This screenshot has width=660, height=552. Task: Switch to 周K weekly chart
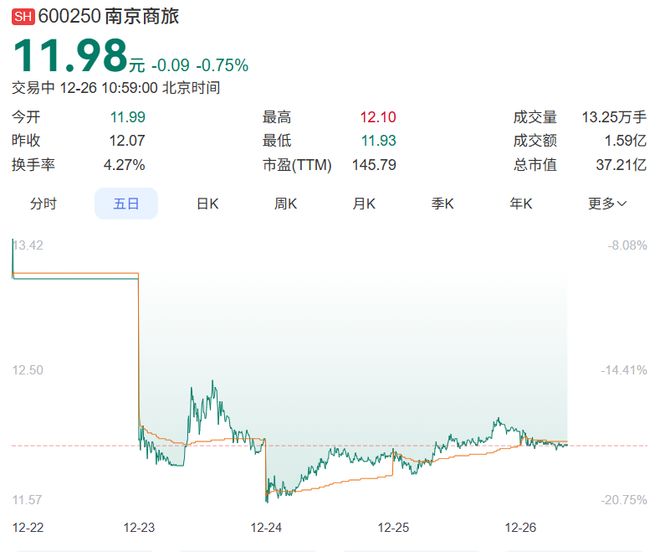click(286, 204)
